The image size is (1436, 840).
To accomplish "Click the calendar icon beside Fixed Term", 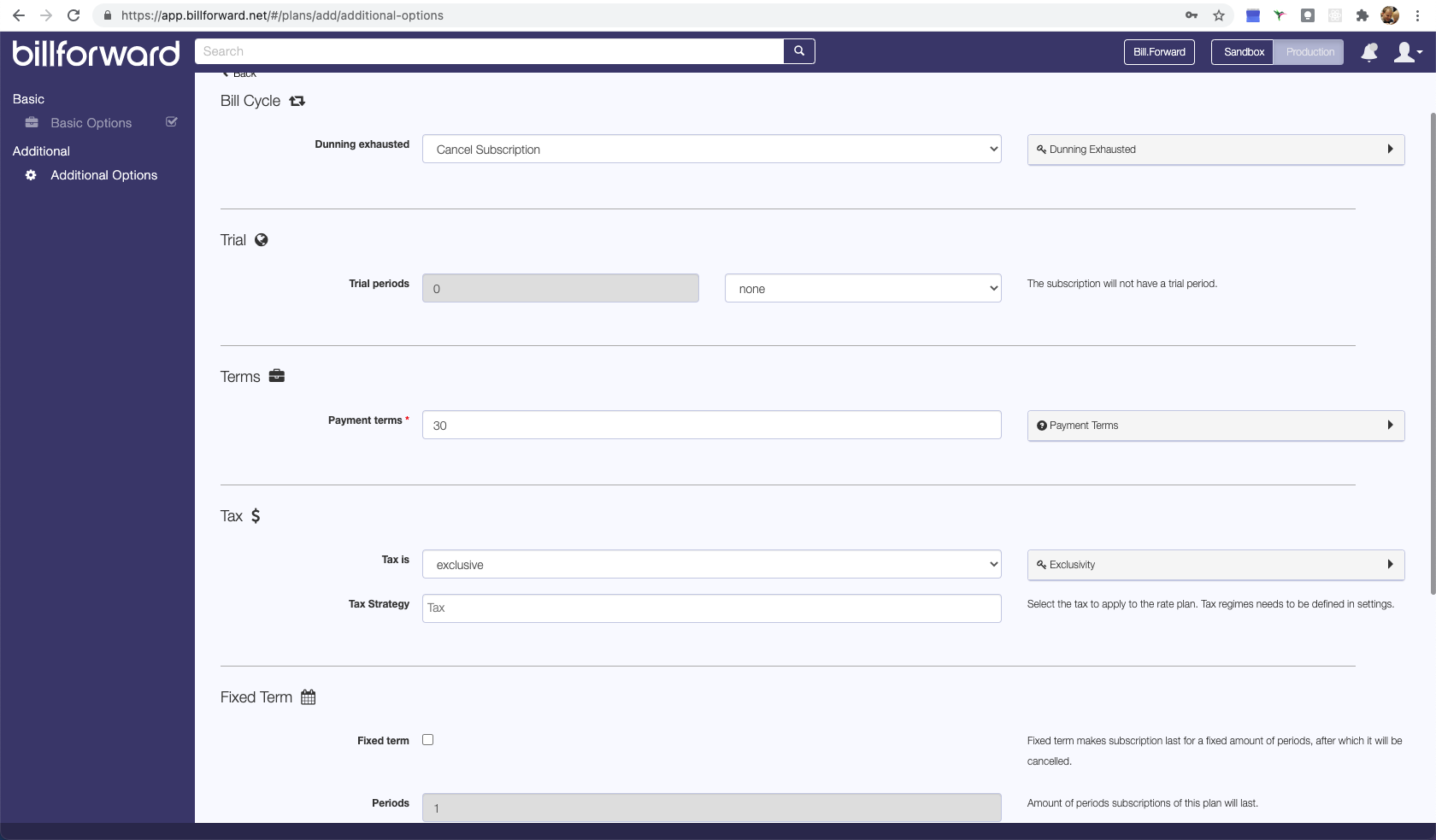I will [x=309, y=697].
